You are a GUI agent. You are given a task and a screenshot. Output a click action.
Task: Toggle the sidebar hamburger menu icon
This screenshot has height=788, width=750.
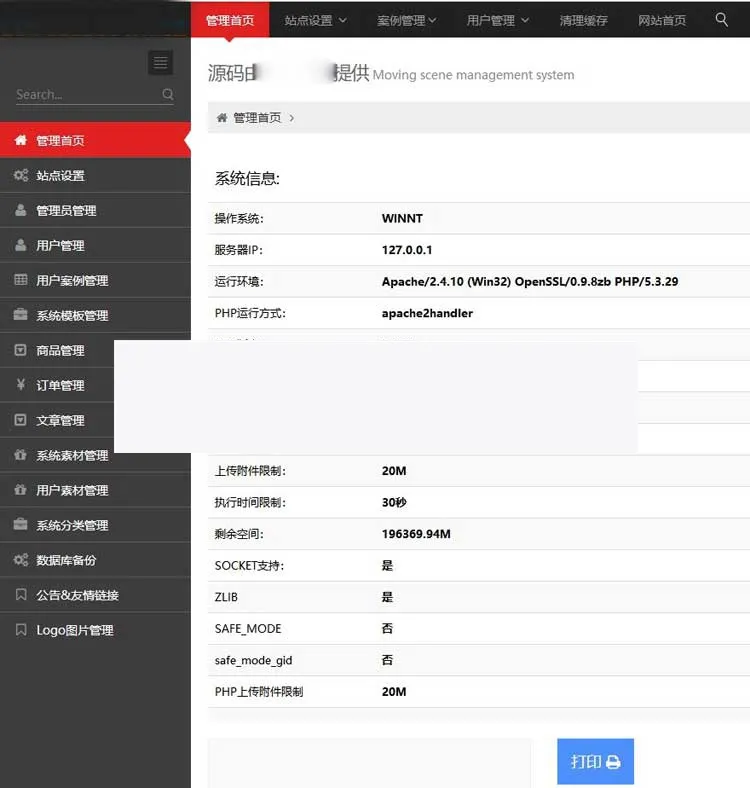[160, 63]
